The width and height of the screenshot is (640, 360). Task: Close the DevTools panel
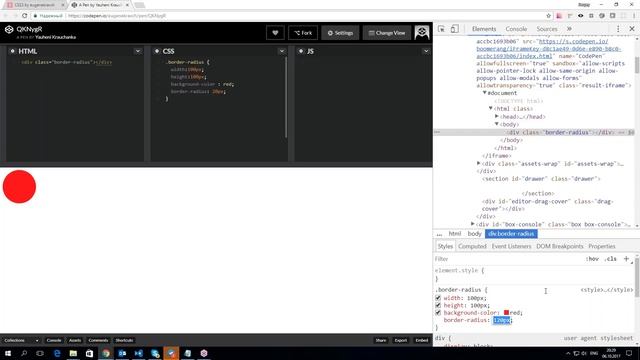click(x=632, y=29)
